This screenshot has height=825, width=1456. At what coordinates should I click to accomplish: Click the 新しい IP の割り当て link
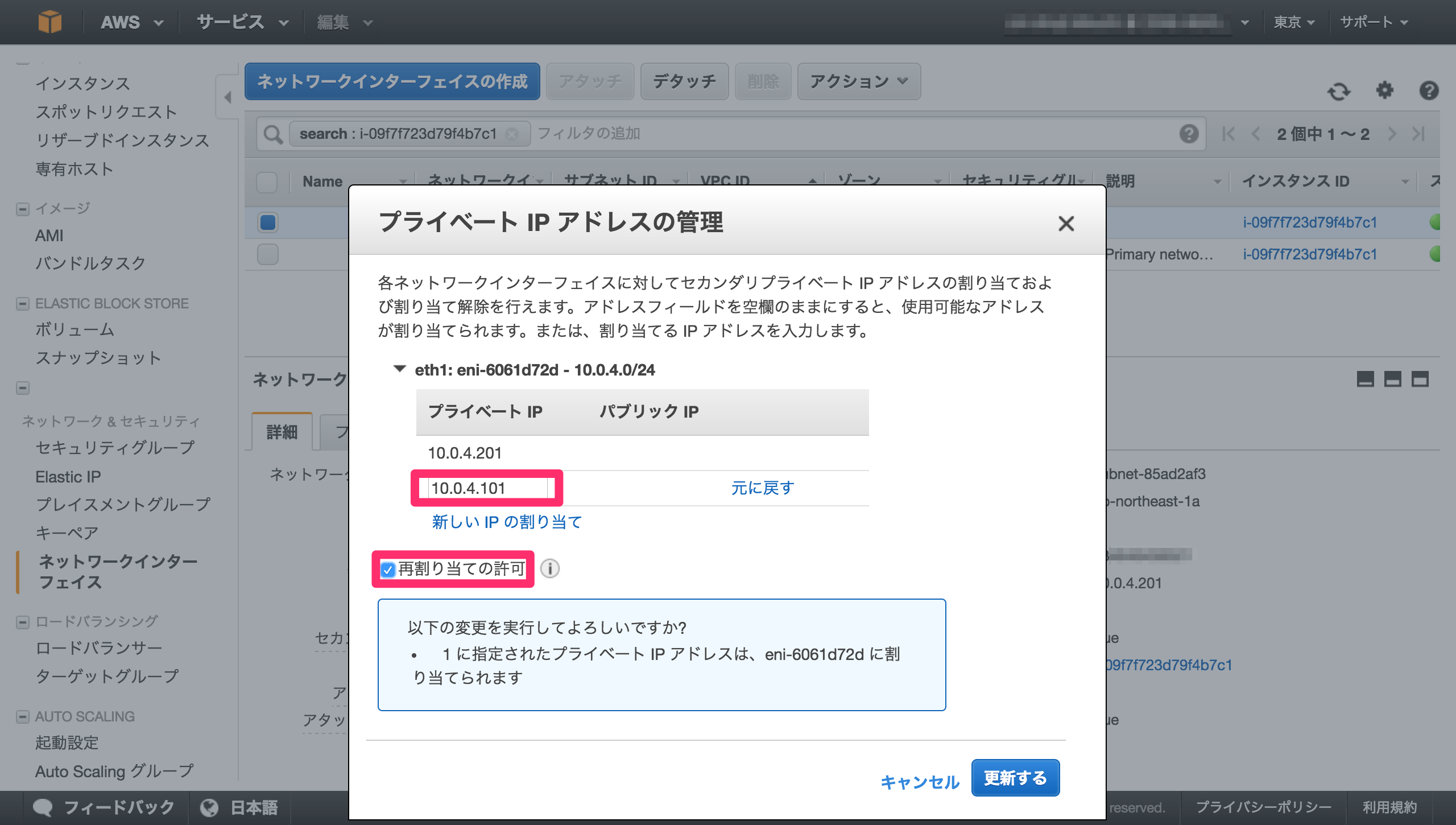[507, 521]
